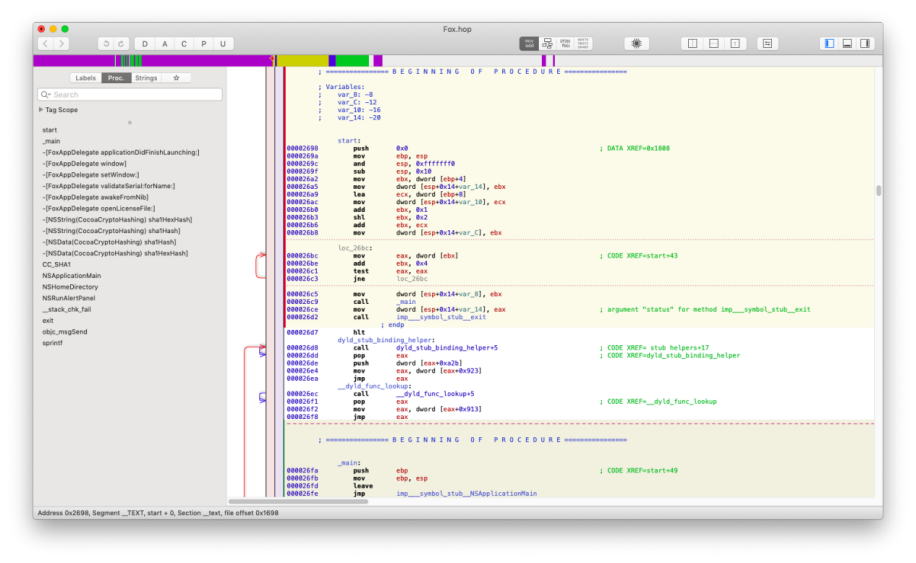Switch to the Labels tab
Viewport: 916px width, 563px height.
pos(86,78)
